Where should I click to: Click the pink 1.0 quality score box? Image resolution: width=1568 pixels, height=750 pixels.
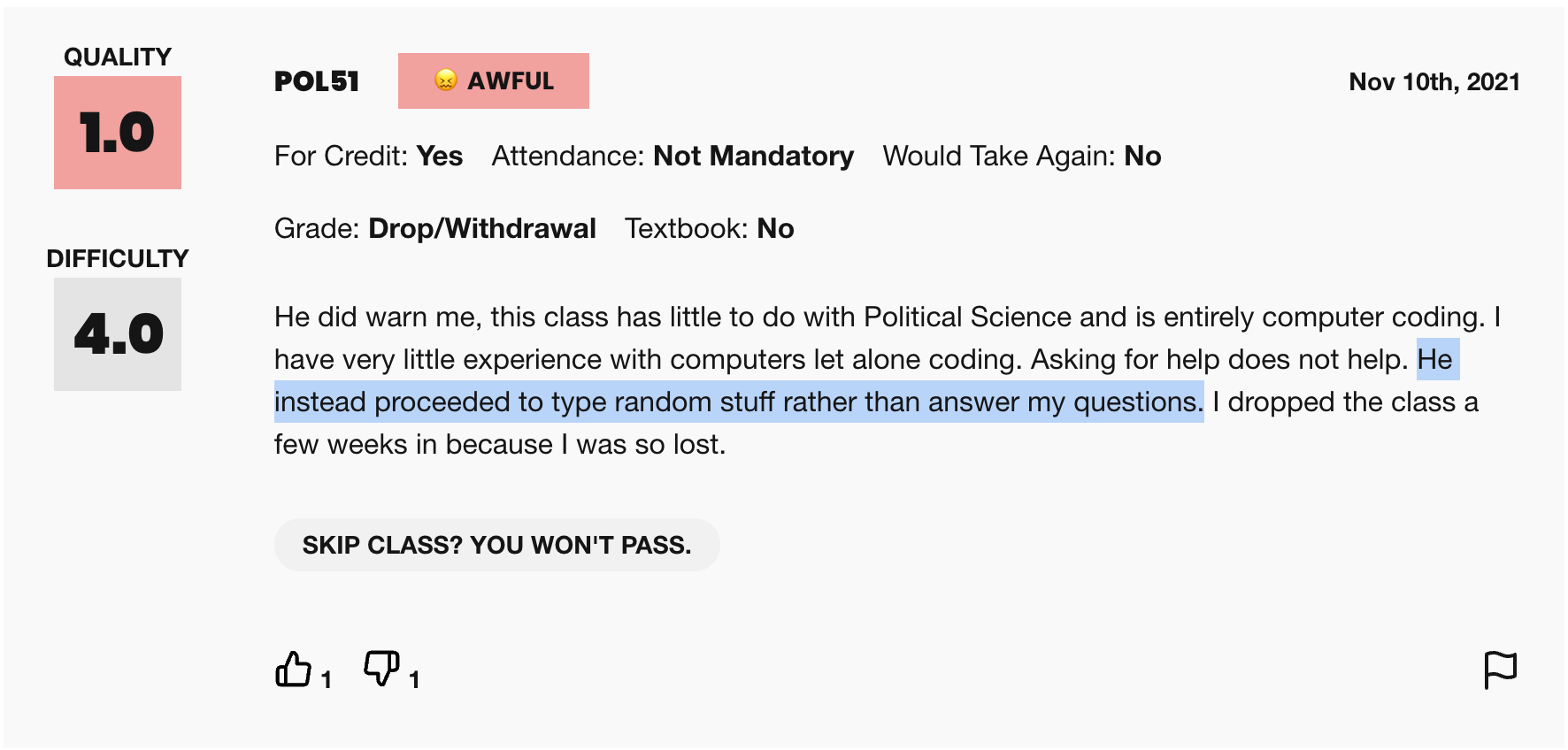118,133
